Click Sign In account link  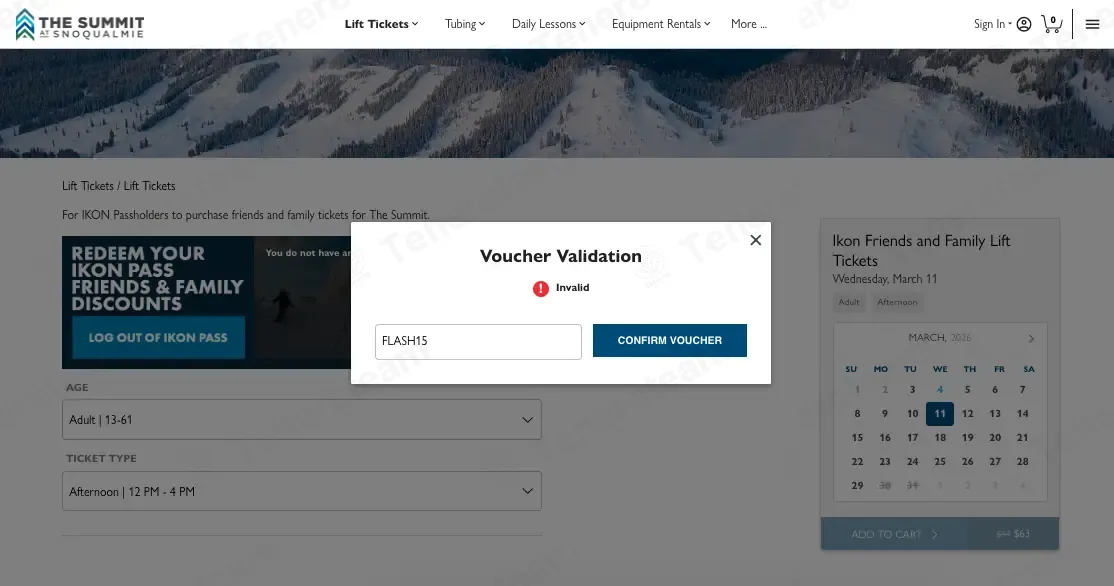pos(993,24)
